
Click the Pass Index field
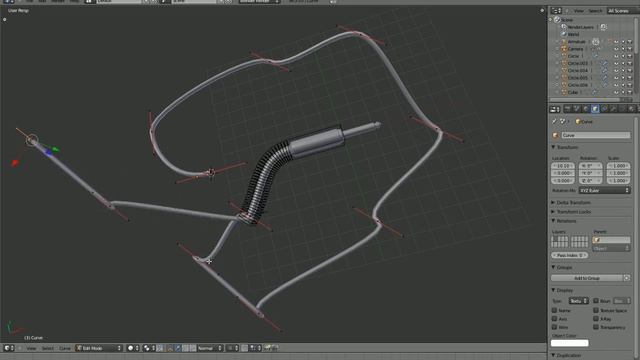569,256
